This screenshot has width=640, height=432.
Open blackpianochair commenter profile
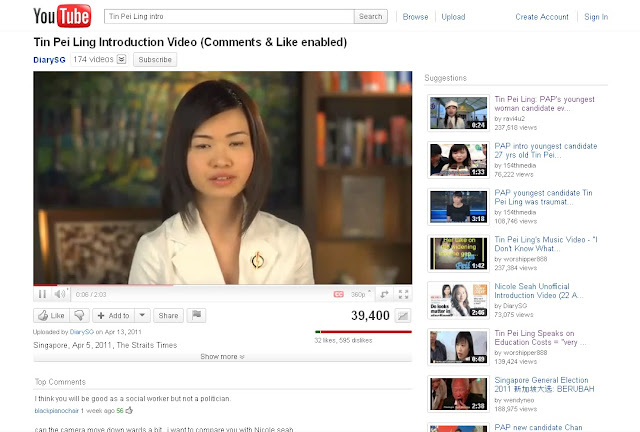click(56, 411)
